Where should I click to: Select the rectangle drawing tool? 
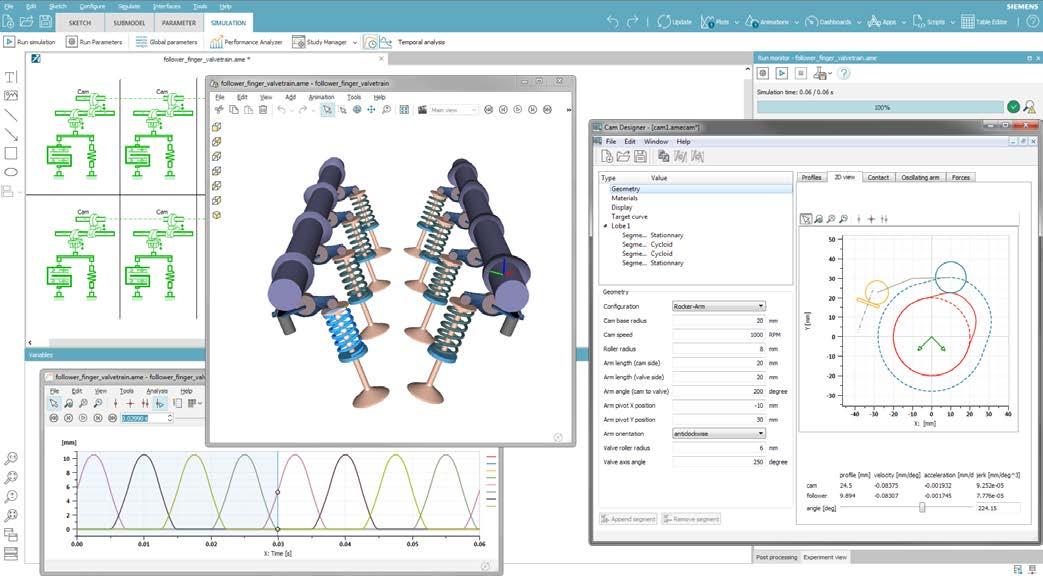[11, 153]
